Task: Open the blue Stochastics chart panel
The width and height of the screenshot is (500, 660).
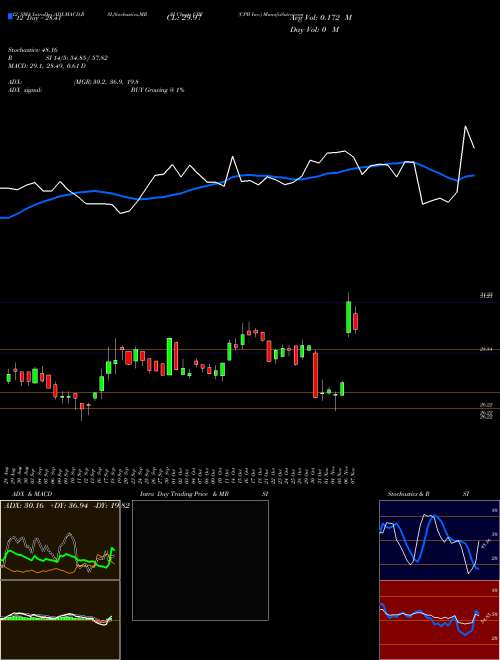Action: [439, 540]
